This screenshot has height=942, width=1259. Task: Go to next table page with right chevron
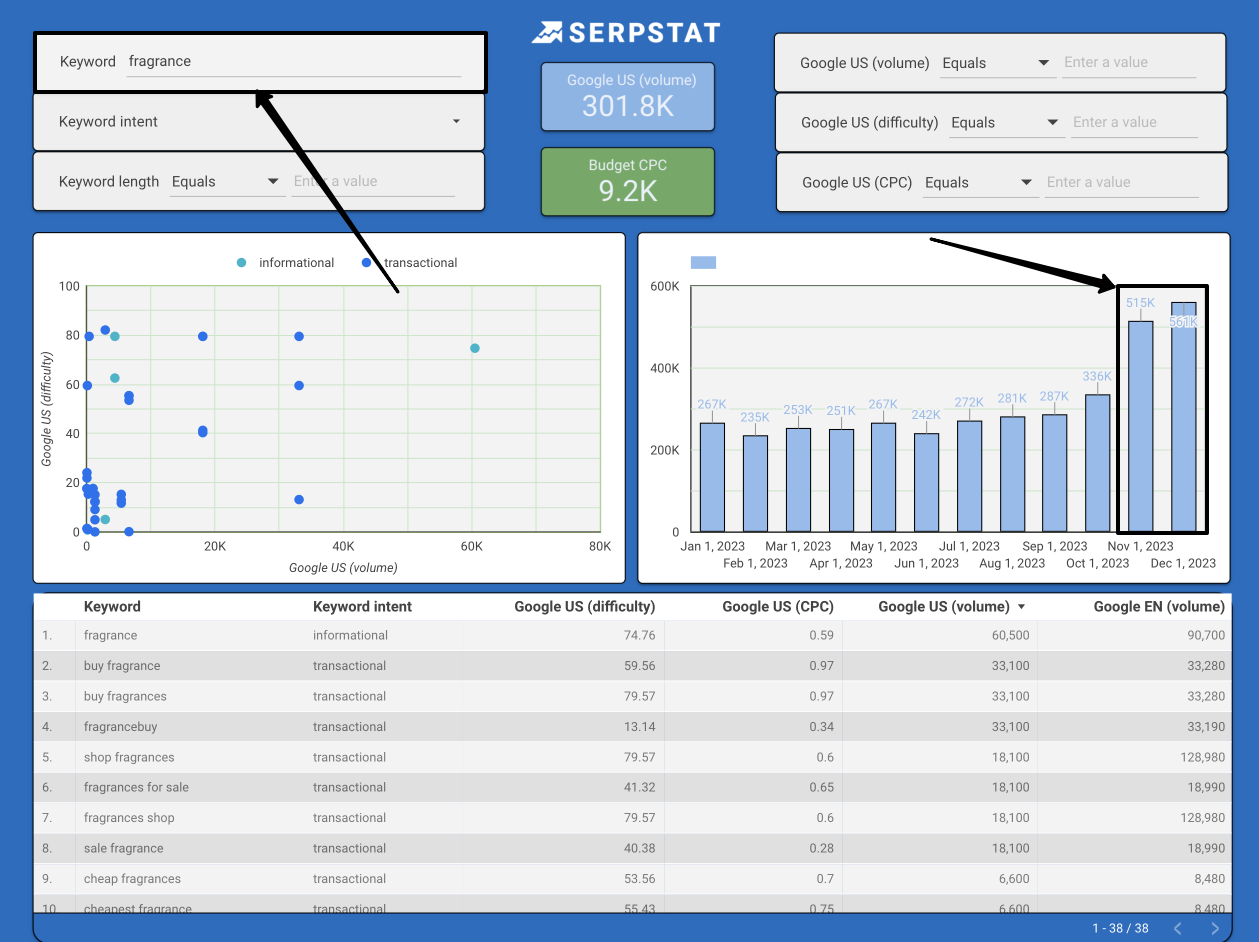click(1215, 928)
